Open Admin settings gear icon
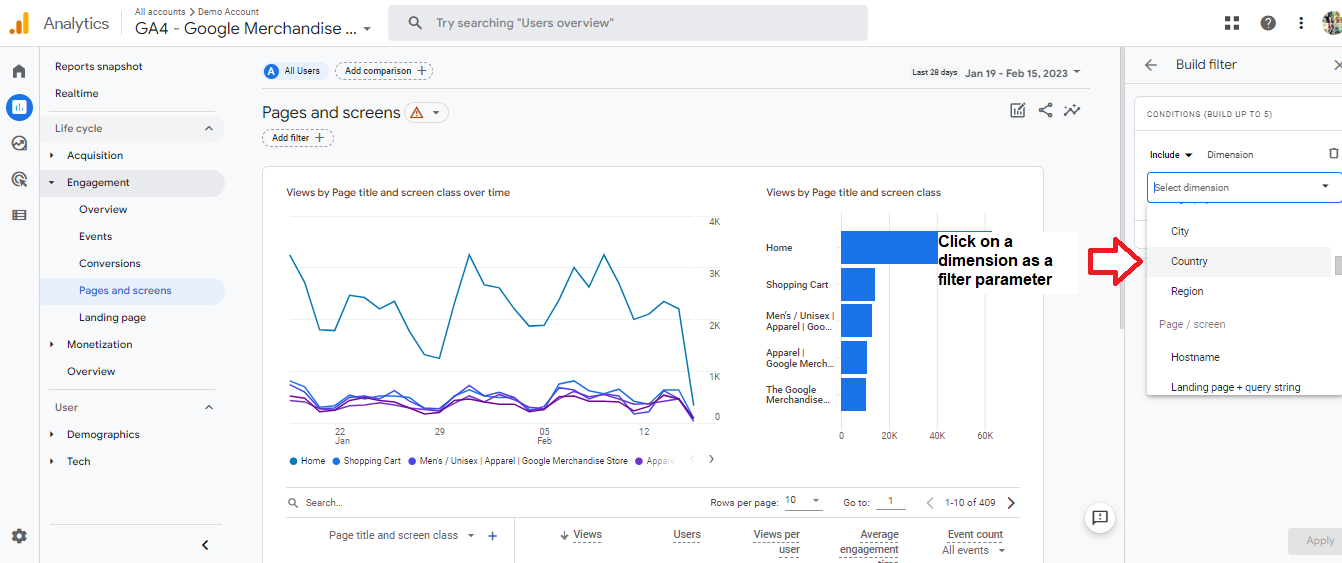The image size is (1342, 563). point(19,536)
